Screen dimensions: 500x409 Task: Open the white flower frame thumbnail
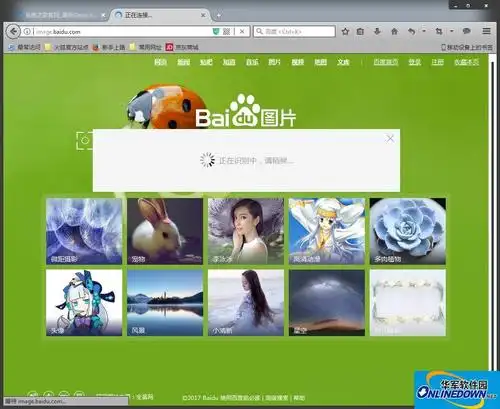pyautogui.click(x=408, y=303)
